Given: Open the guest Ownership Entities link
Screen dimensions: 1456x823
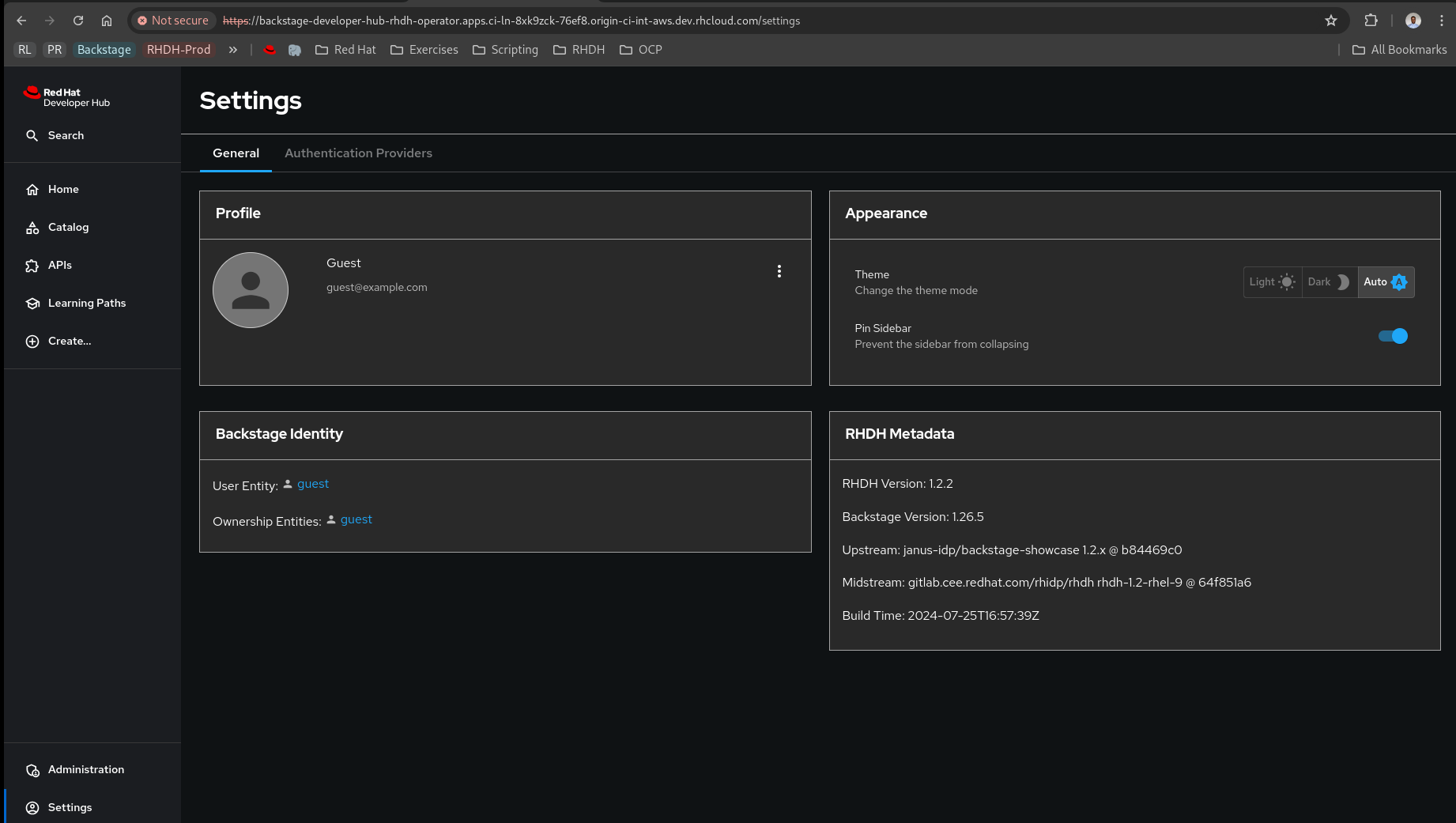Looking at the screenshot, I should click(x=356, y=520).
